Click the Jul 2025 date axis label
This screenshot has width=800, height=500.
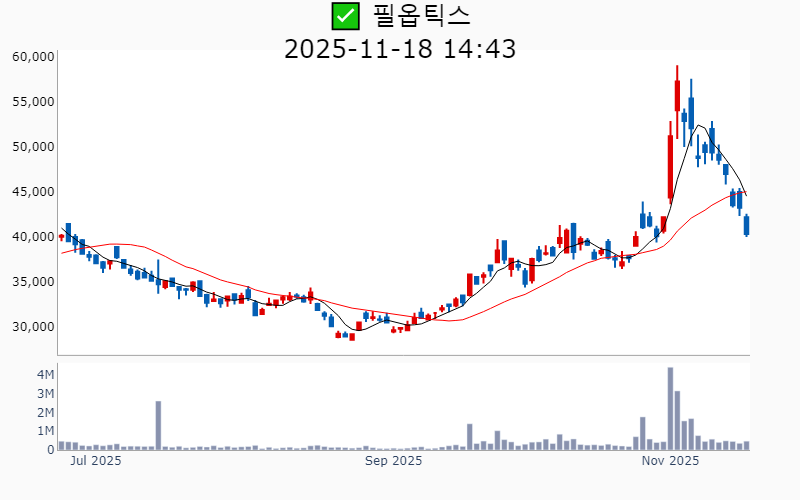point(96,461)
